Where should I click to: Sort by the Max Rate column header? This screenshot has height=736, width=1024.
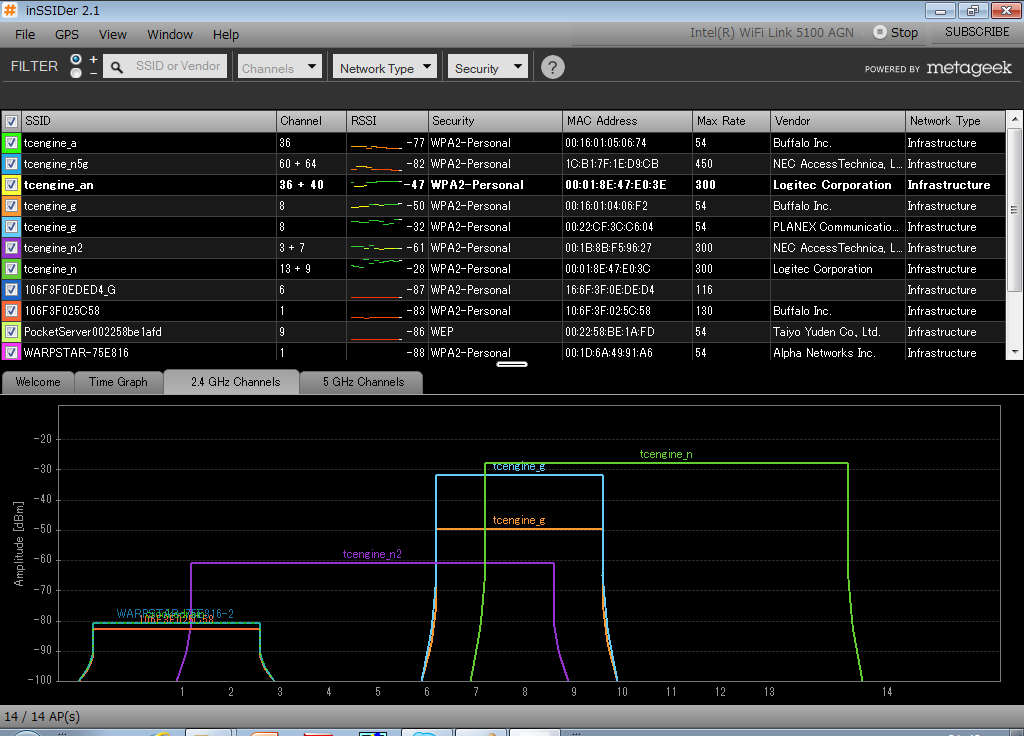731,121
